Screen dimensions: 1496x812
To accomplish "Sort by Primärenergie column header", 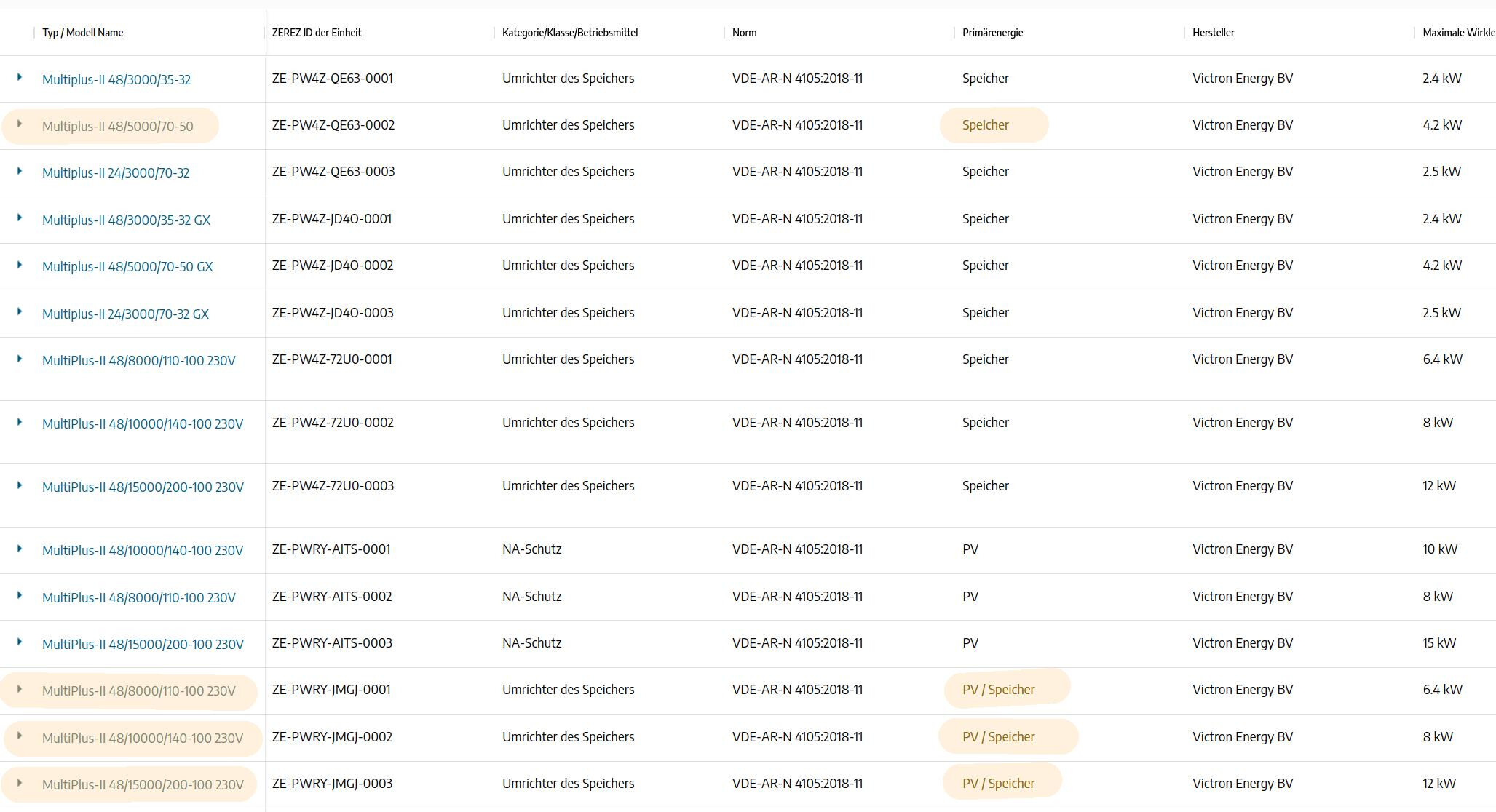I will click(x=992, y=33).
